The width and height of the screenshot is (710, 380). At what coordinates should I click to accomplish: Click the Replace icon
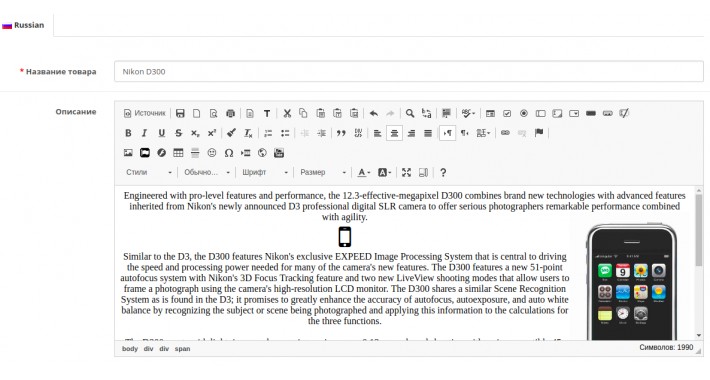tap(427, 113)
